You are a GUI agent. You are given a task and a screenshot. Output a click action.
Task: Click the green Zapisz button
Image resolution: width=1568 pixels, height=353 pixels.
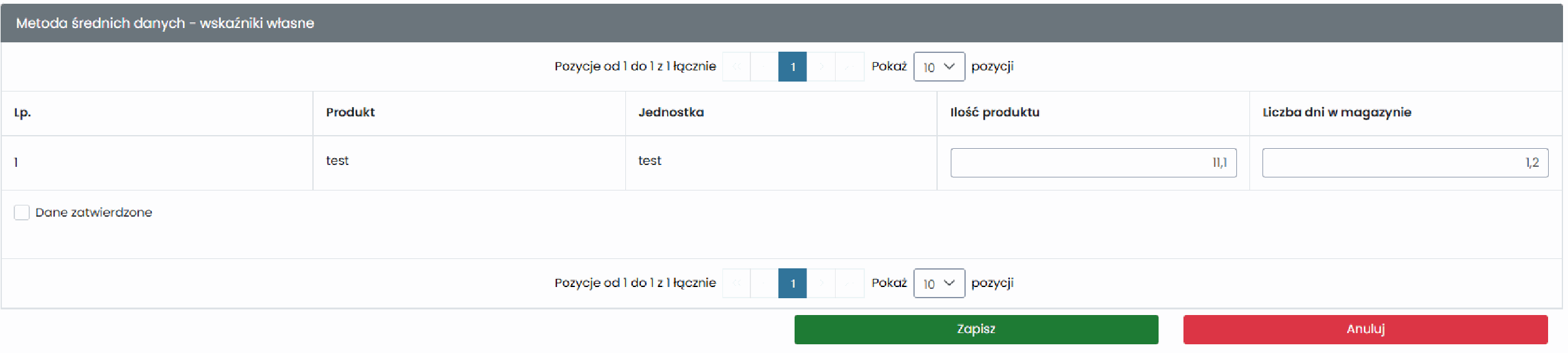[976, 329]
